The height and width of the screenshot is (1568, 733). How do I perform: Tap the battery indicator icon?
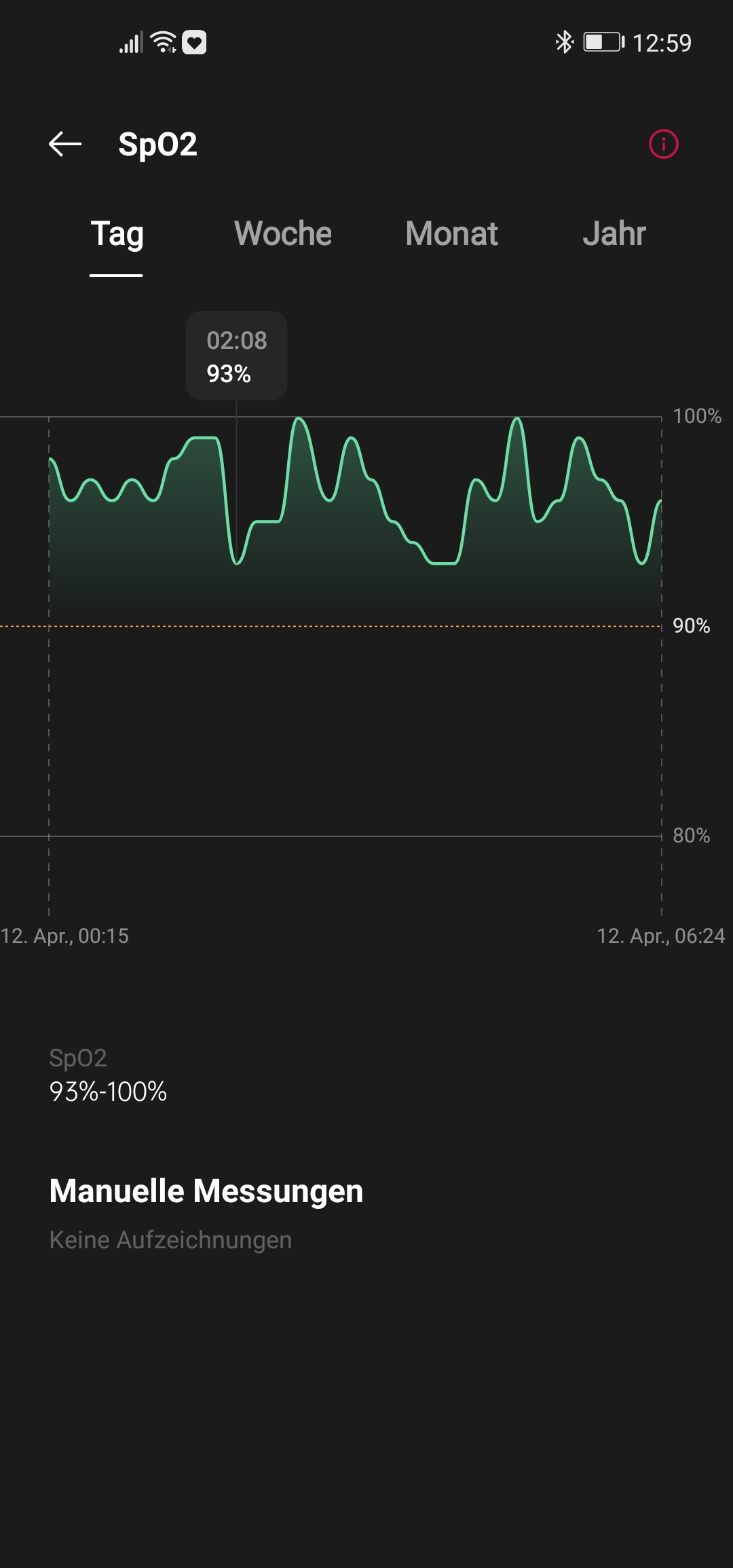[603, 42]
